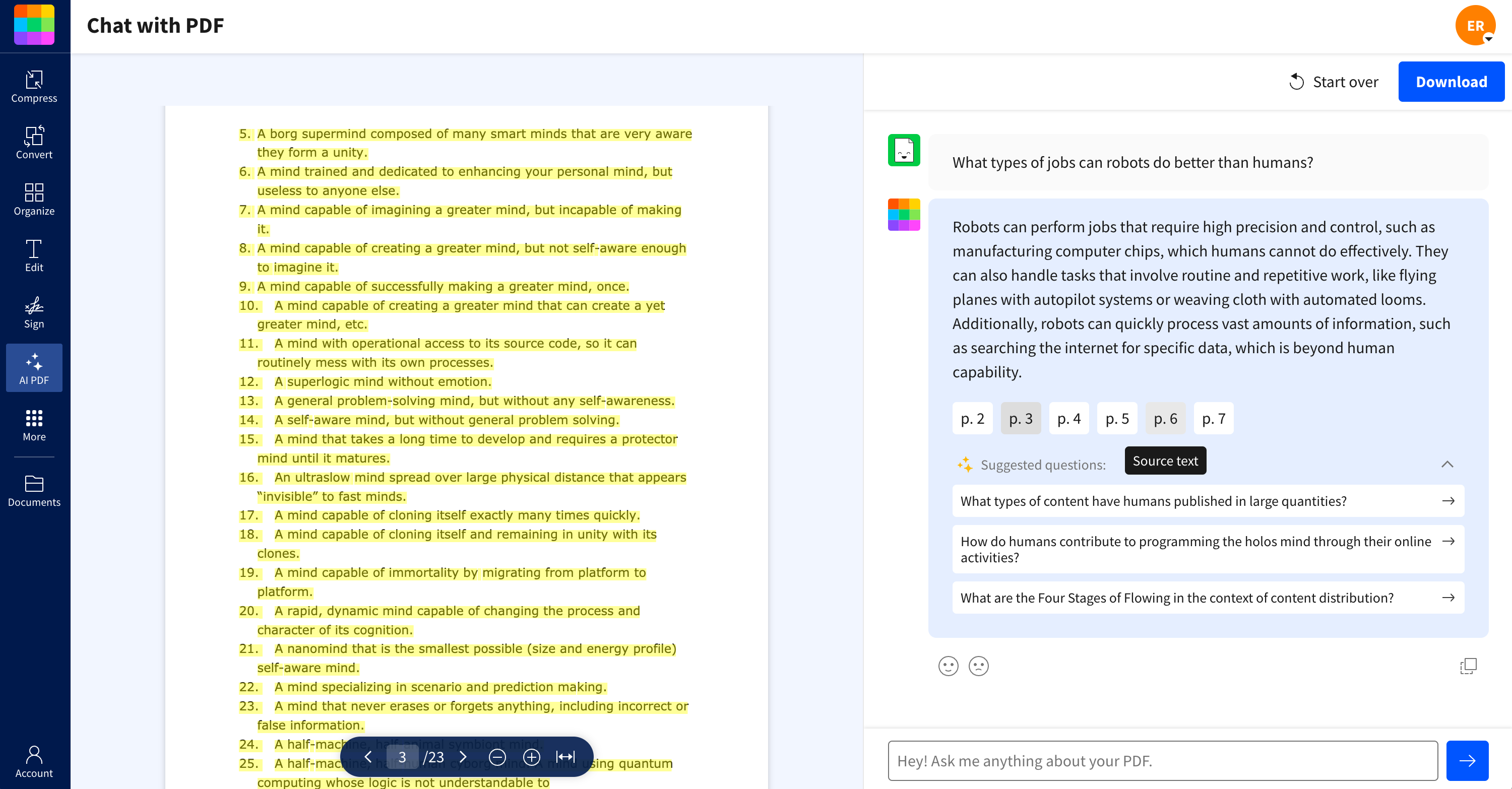Open the Documents folder
Screen dimensions: 1512x789
point(34,490)
